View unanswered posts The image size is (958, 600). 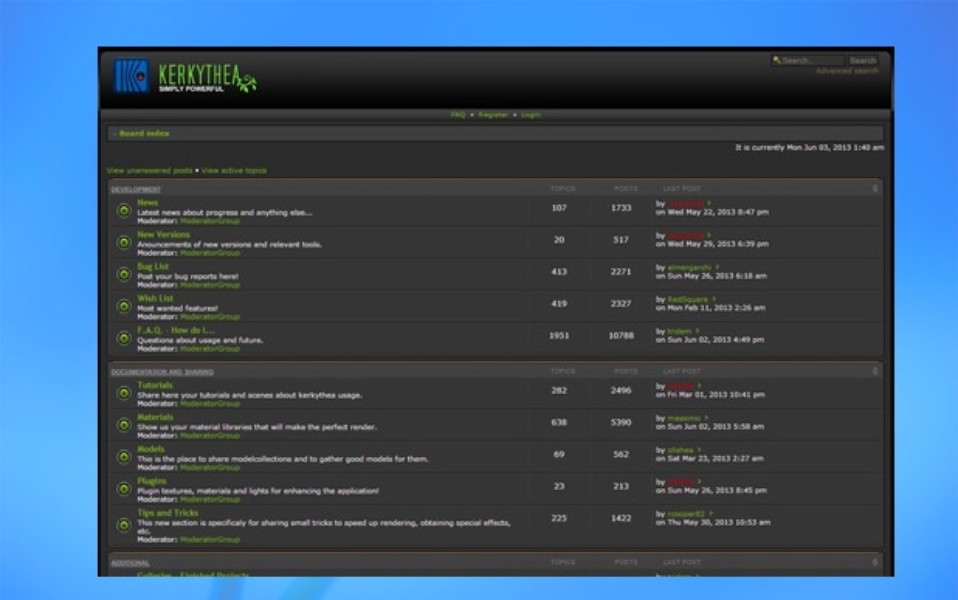coord(148,170)
